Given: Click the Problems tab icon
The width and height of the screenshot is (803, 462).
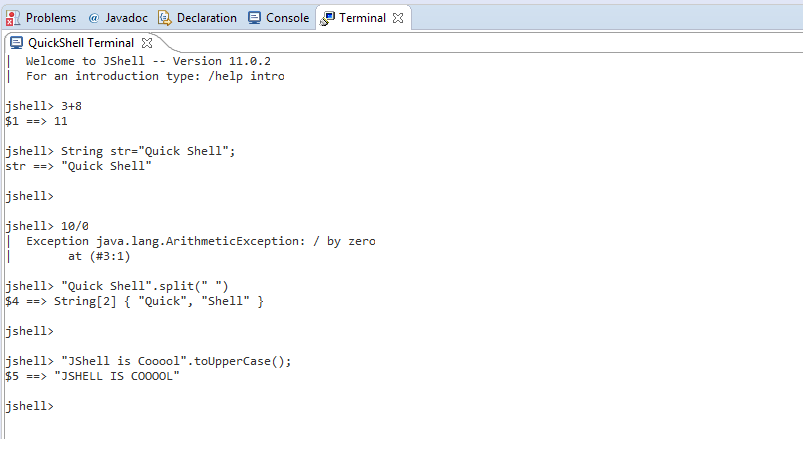Looking at the screenshot, I should point(13,18).
